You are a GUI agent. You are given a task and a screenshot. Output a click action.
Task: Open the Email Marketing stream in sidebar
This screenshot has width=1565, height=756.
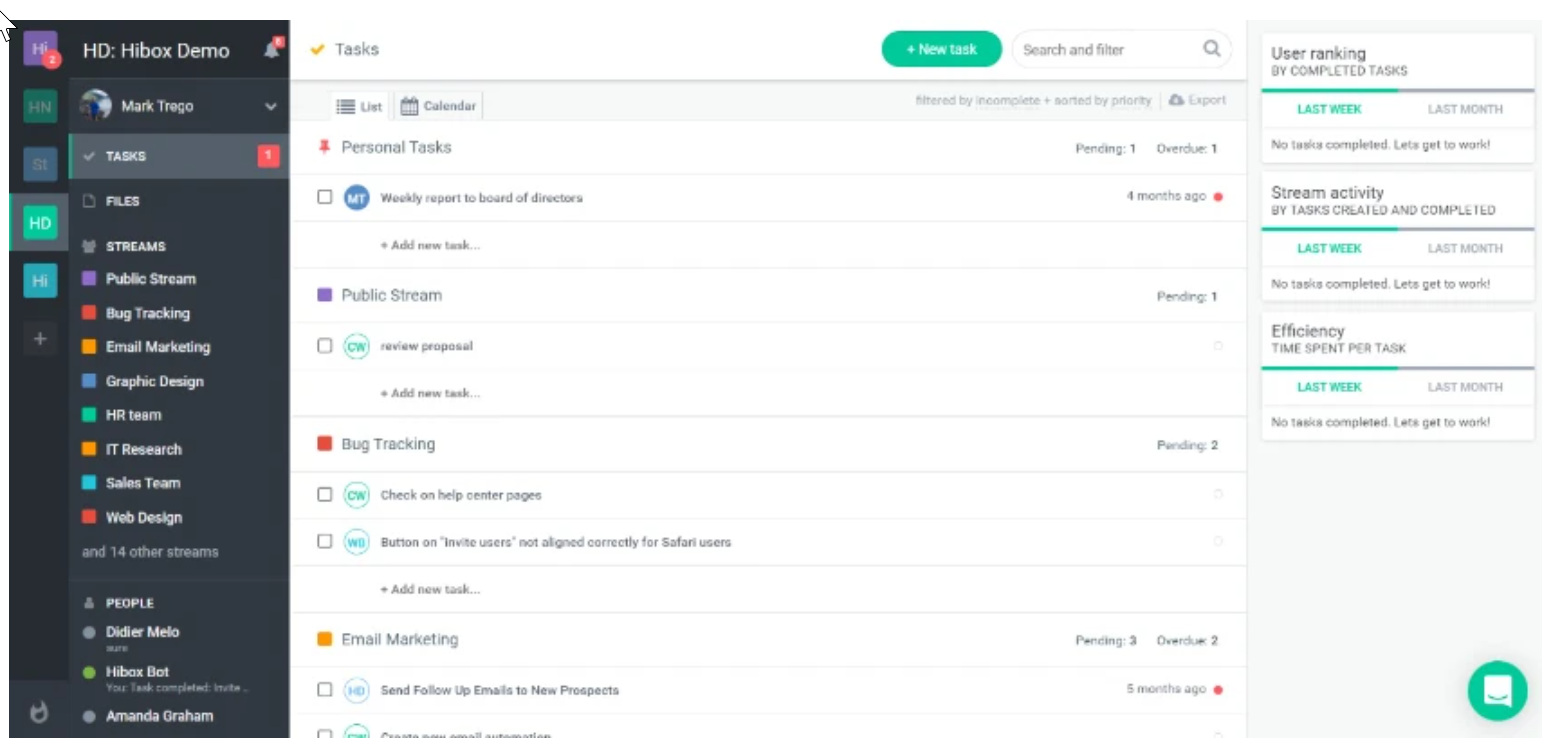tap(157, 347)
